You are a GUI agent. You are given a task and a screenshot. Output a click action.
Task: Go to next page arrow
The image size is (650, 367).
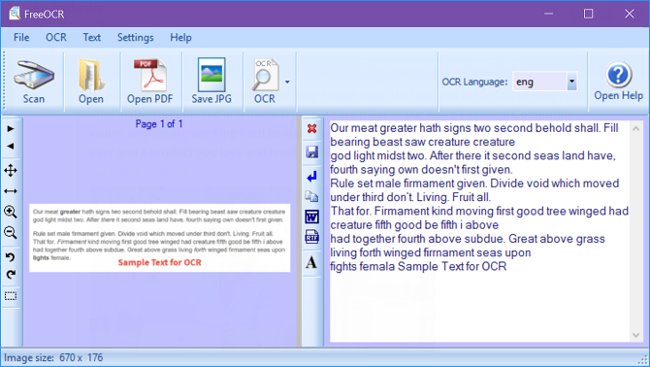pyautogui.click(x=11, y=129)
